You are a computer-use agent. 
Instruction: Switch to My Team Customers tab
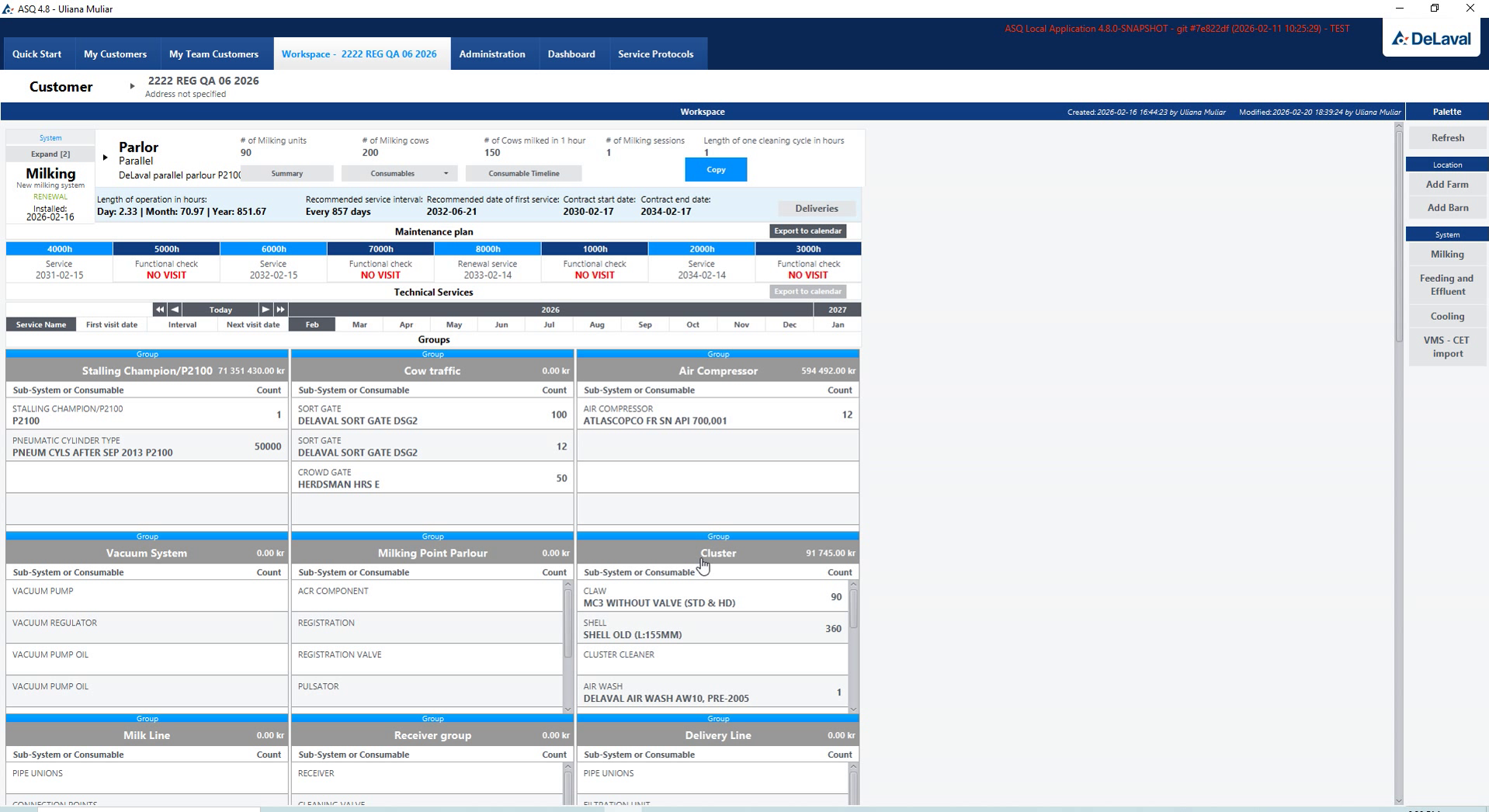pos(213,54)
